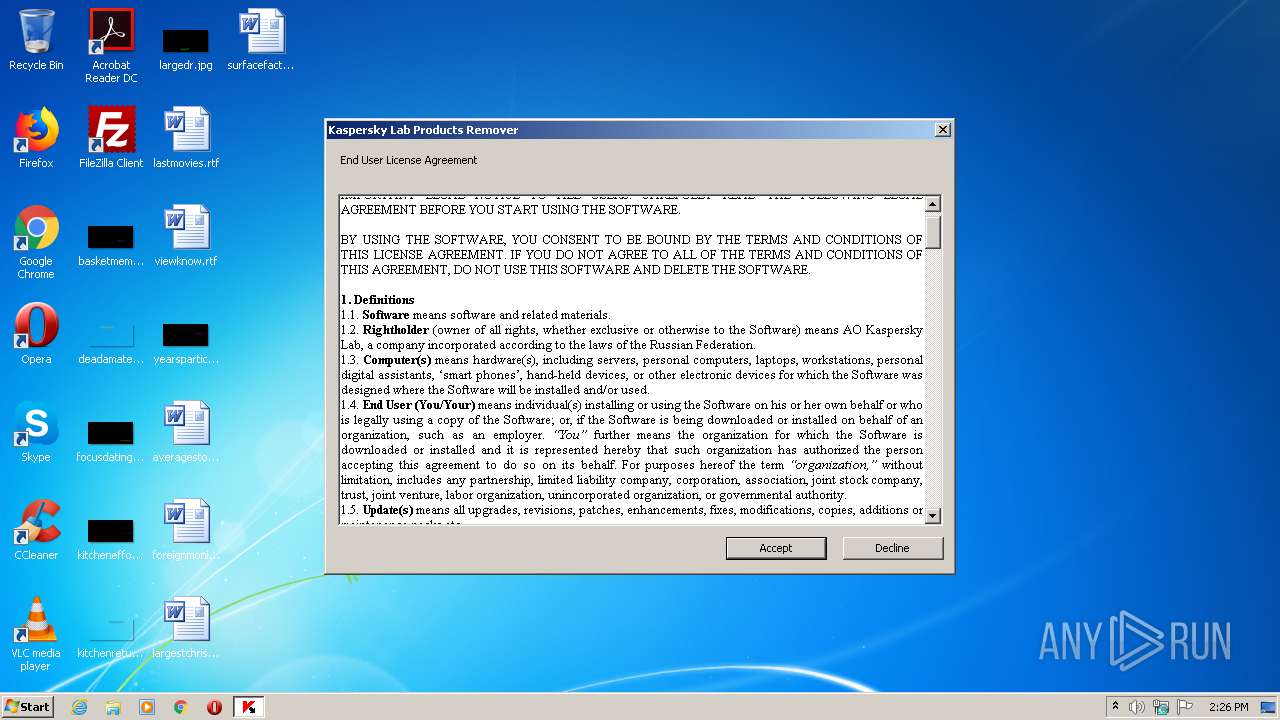Select the basketmem file icon
This screenshot has width=1280, height=720.
click(111, 244)
